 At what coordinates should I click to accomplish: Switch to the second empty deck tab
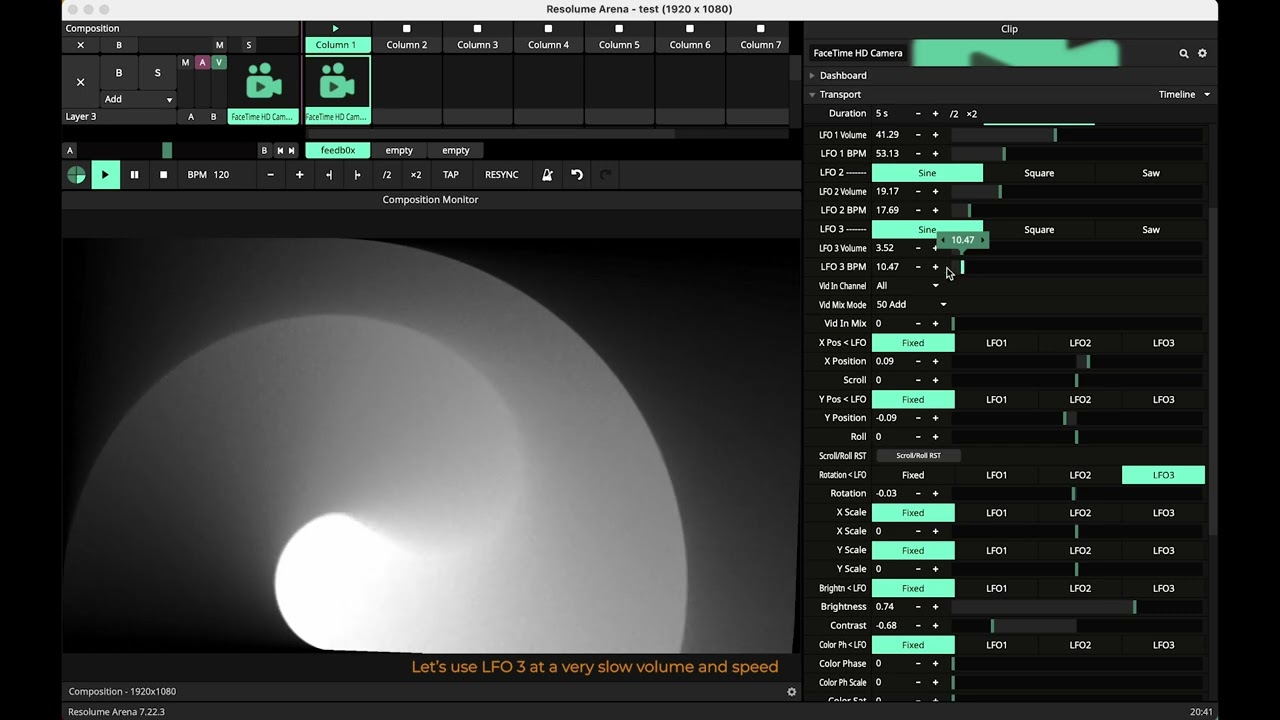[x=456, y=150]
